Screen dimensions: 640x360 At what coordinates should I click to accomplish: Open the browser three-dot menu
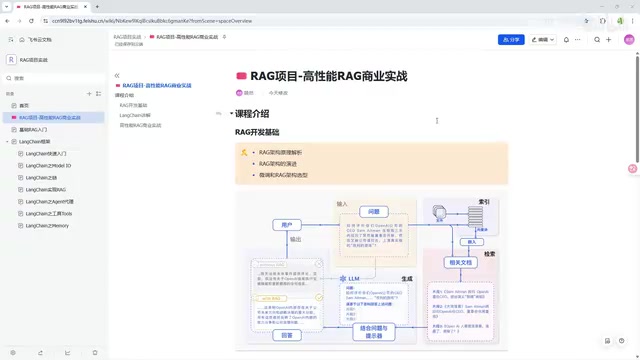[633, 21]
